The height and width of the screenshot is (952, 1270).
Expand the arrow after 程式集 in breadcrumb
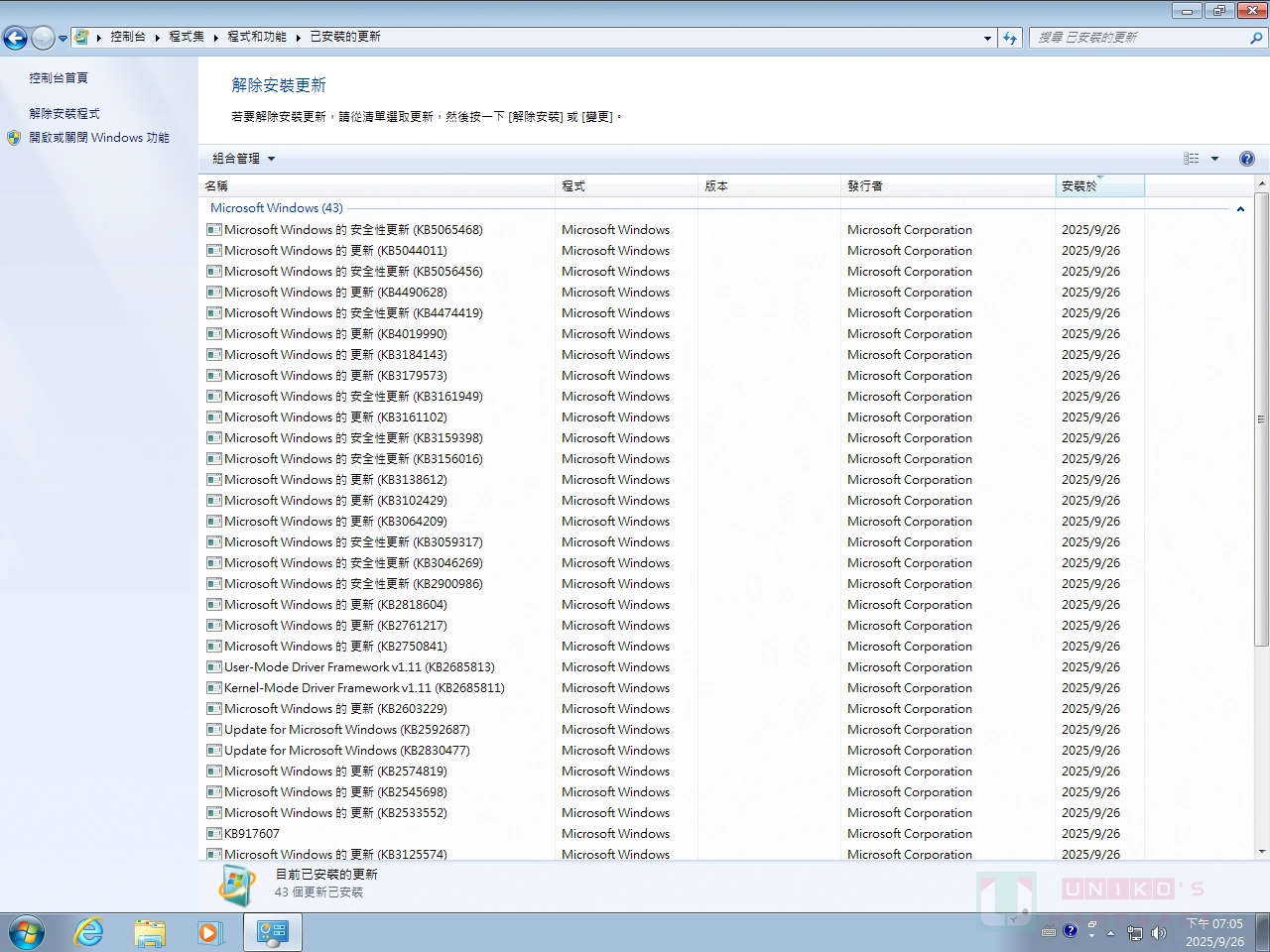215,37
